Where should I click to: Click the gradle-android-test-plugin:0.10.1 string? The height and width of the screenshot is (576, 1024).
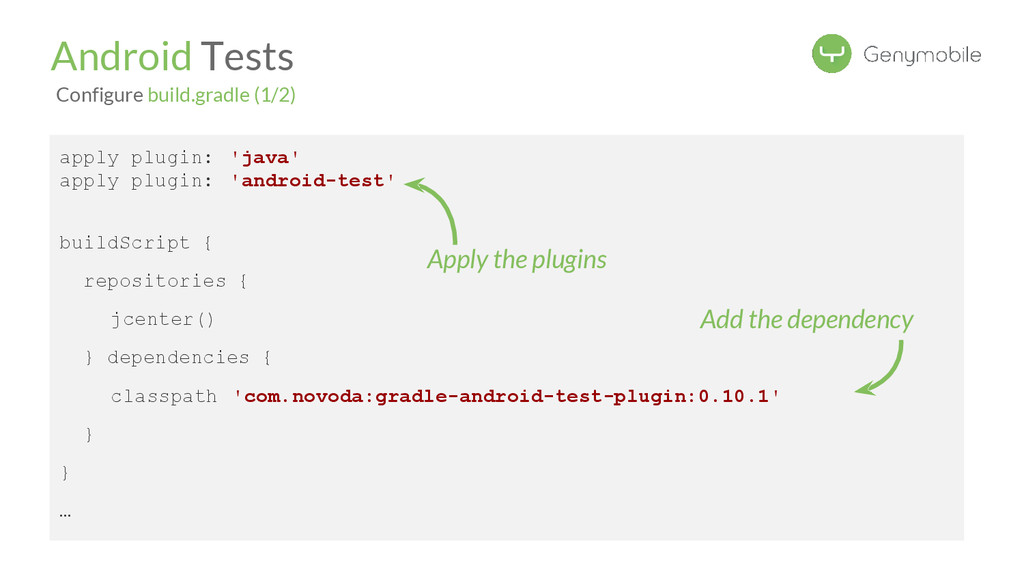(507, 396)
